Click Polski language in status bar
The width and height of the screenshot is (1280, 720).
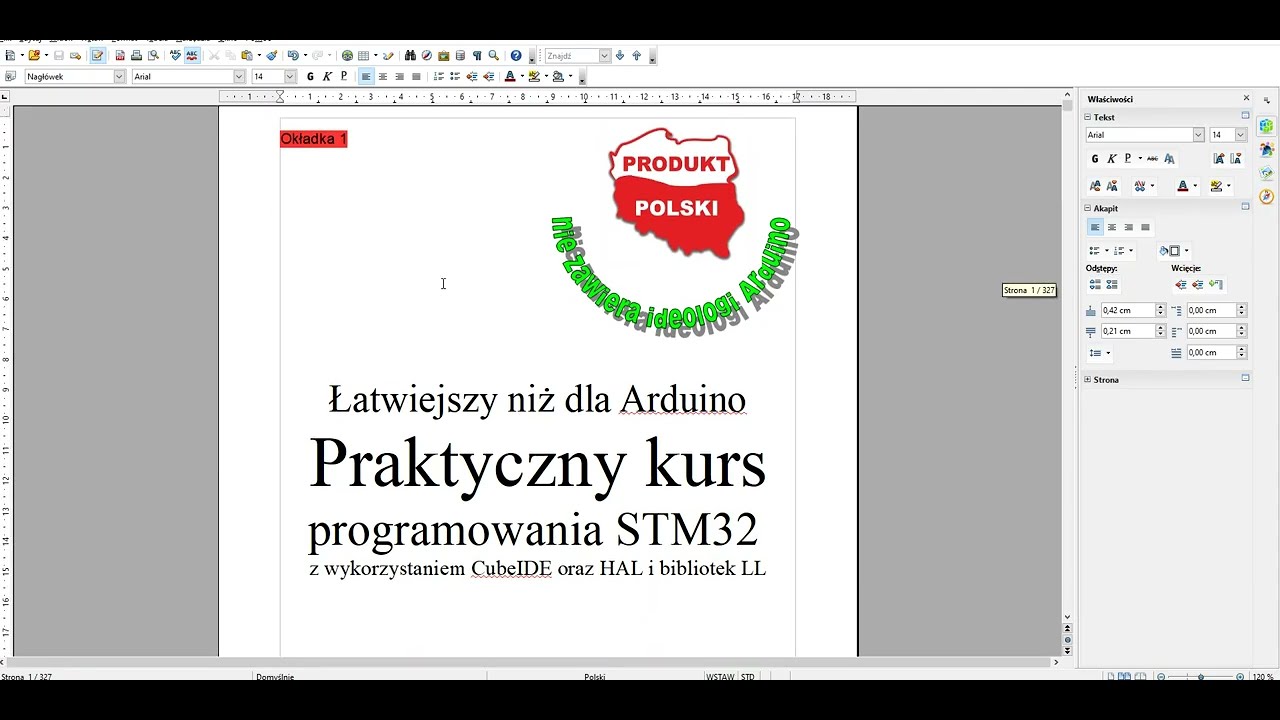[595, 677]
